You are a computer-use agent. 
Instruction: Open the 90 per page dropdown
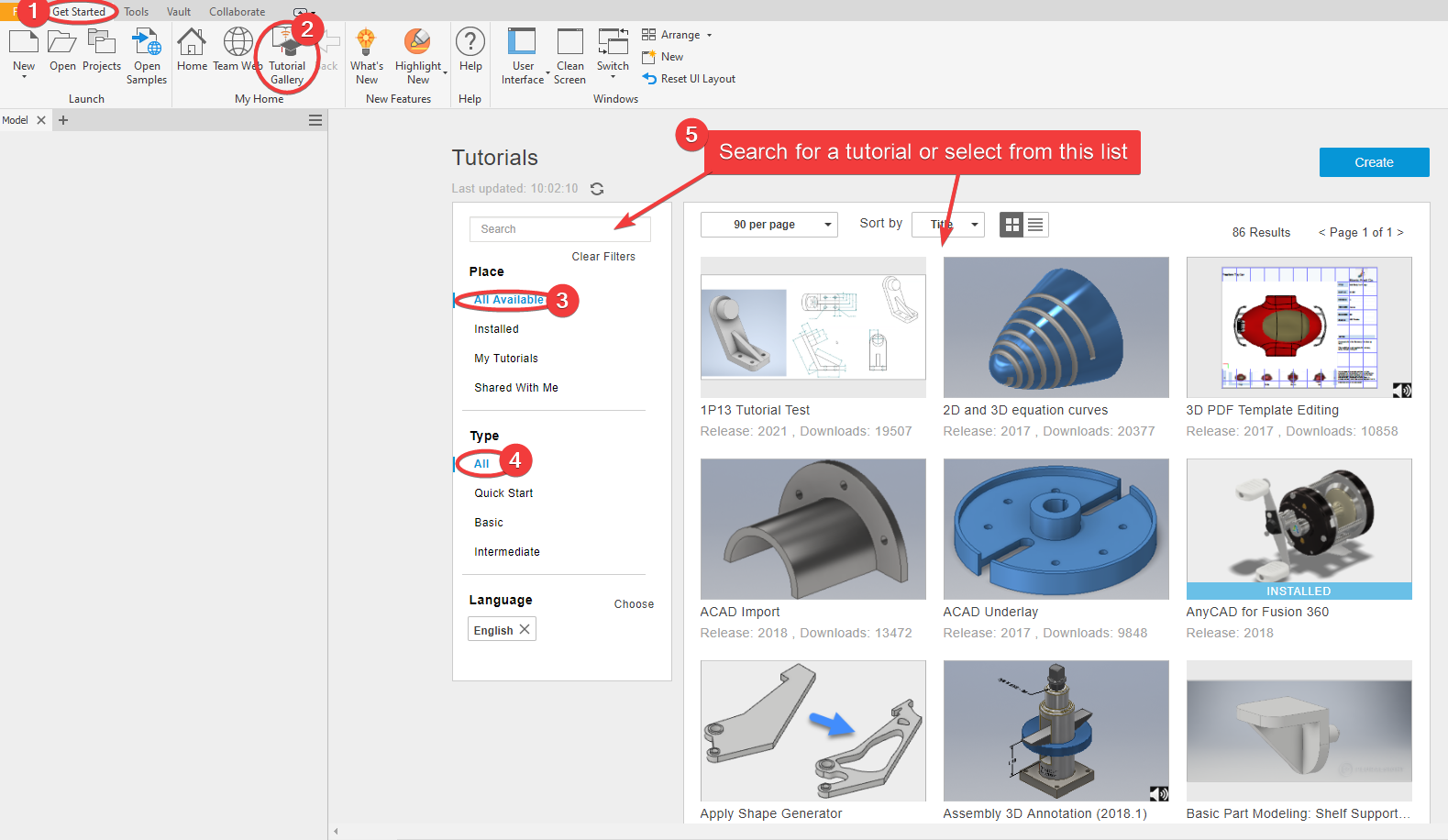768,225
